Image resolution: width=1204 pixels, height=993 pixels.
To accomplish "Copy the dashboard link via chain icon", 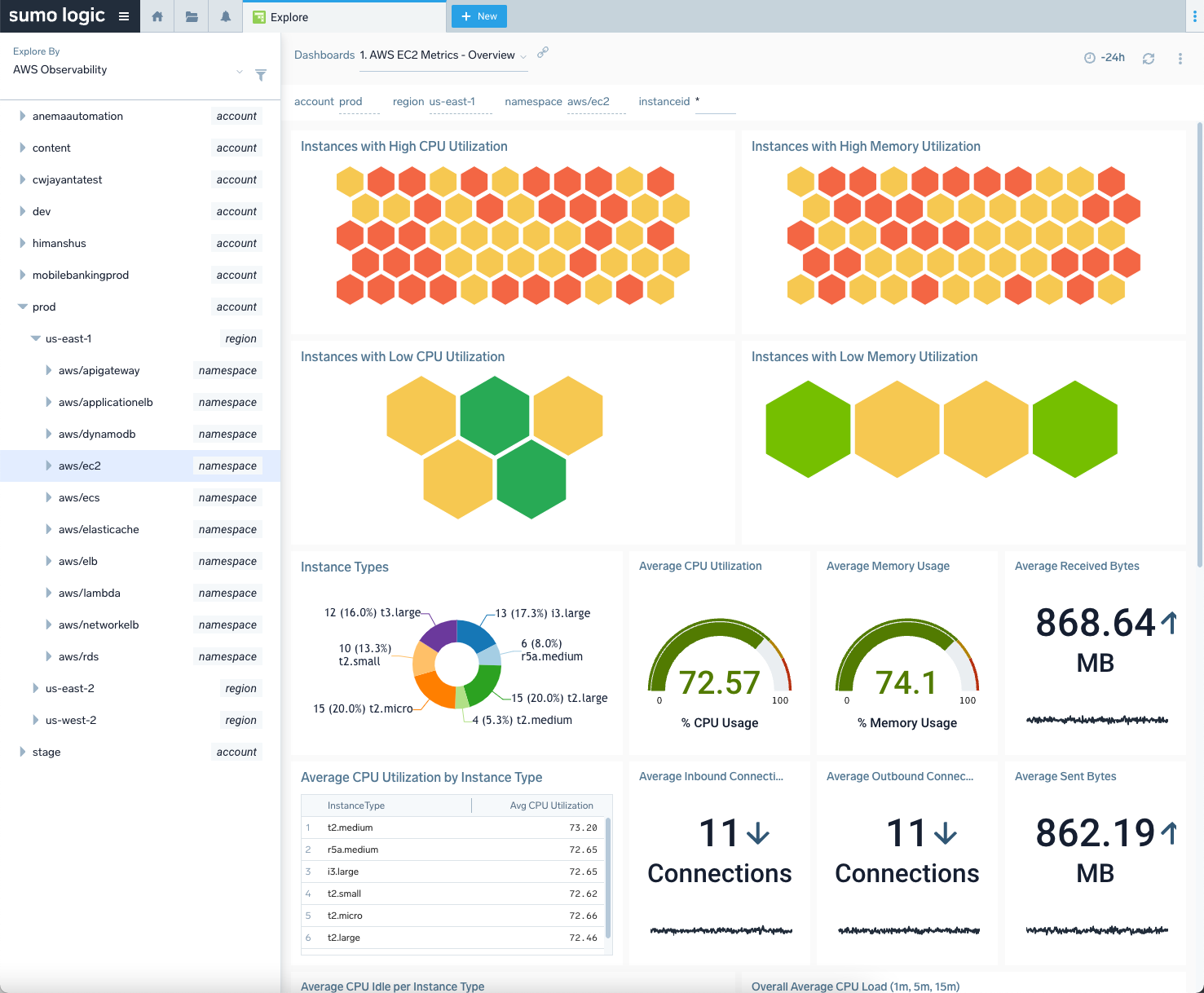I will (x=543, y=52).
